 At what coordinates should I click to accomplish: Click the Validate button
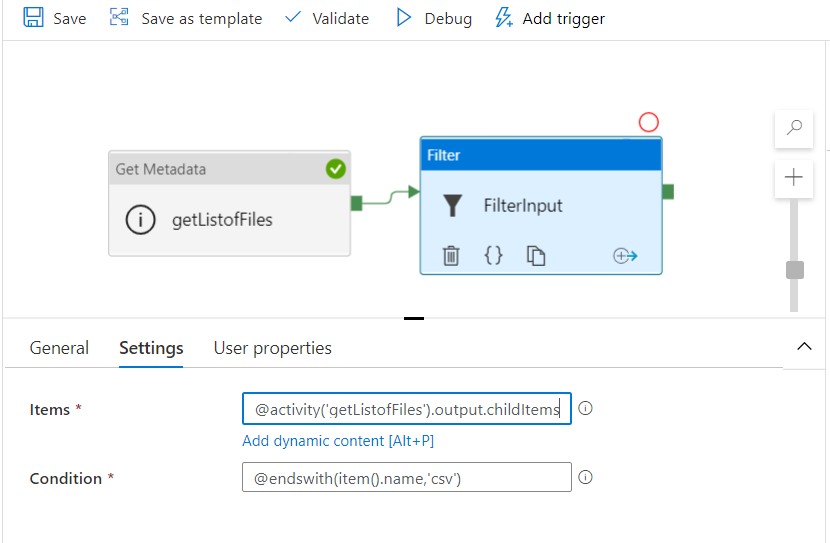click(x=327, y=18)
